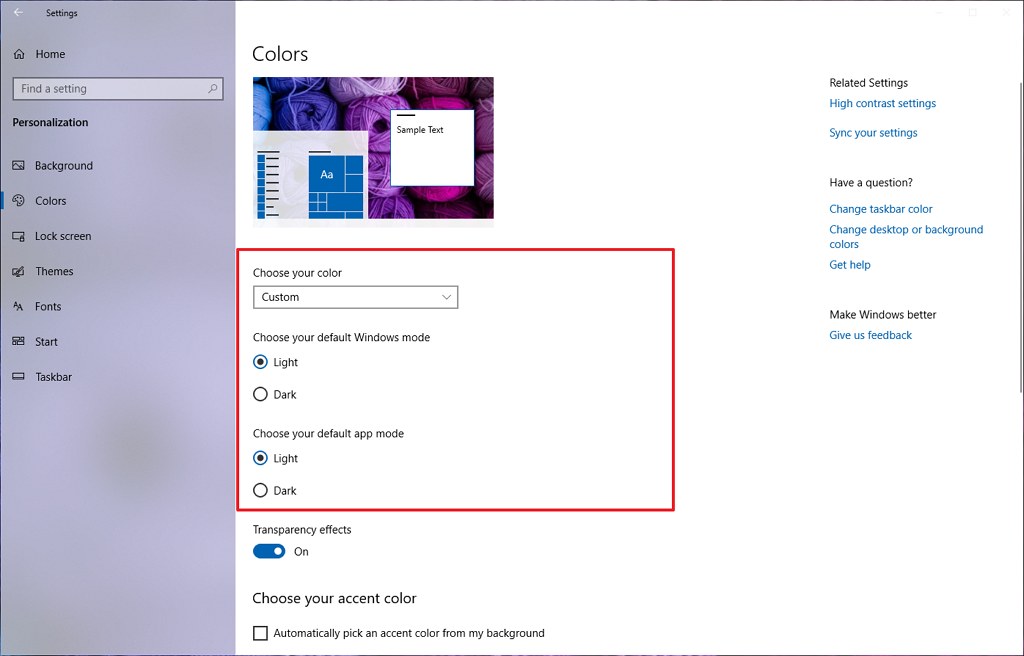Check automatically pick accent color box
Screen dimensions: 1024x656
point(261,632)
